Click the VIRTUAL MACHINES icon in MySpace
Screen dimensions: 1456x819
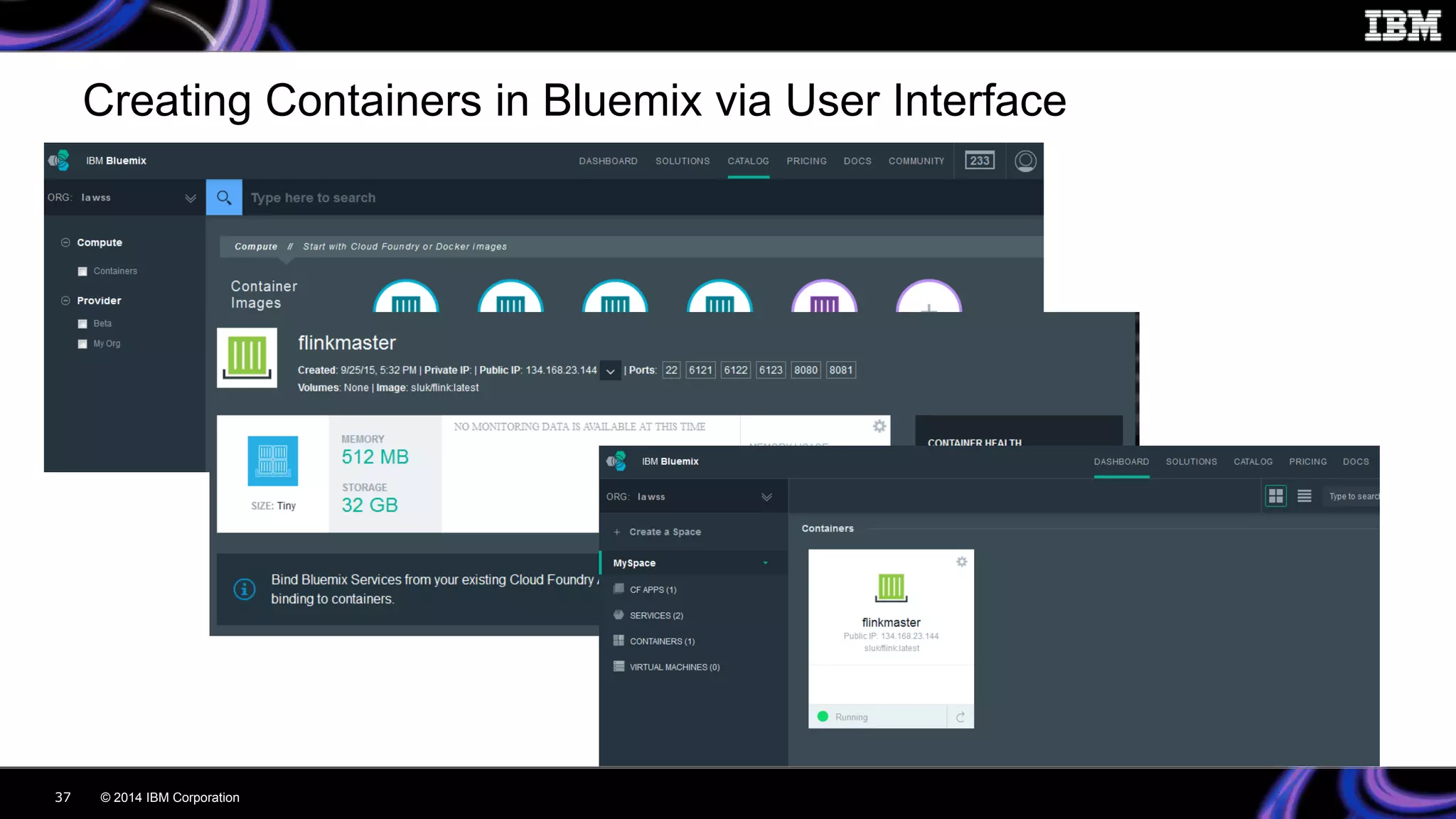click(x=619, y=666)
